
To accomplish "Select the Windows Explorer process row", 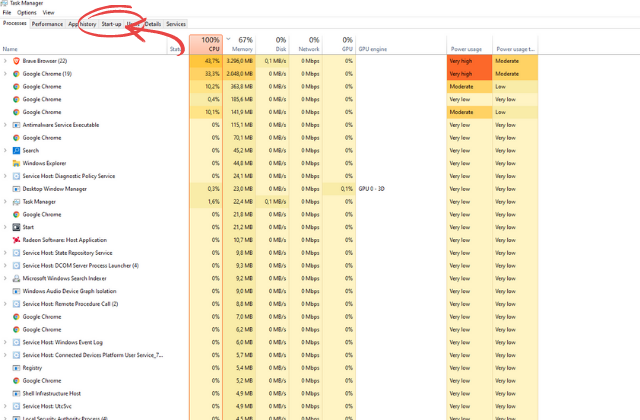I will [269, 163].
